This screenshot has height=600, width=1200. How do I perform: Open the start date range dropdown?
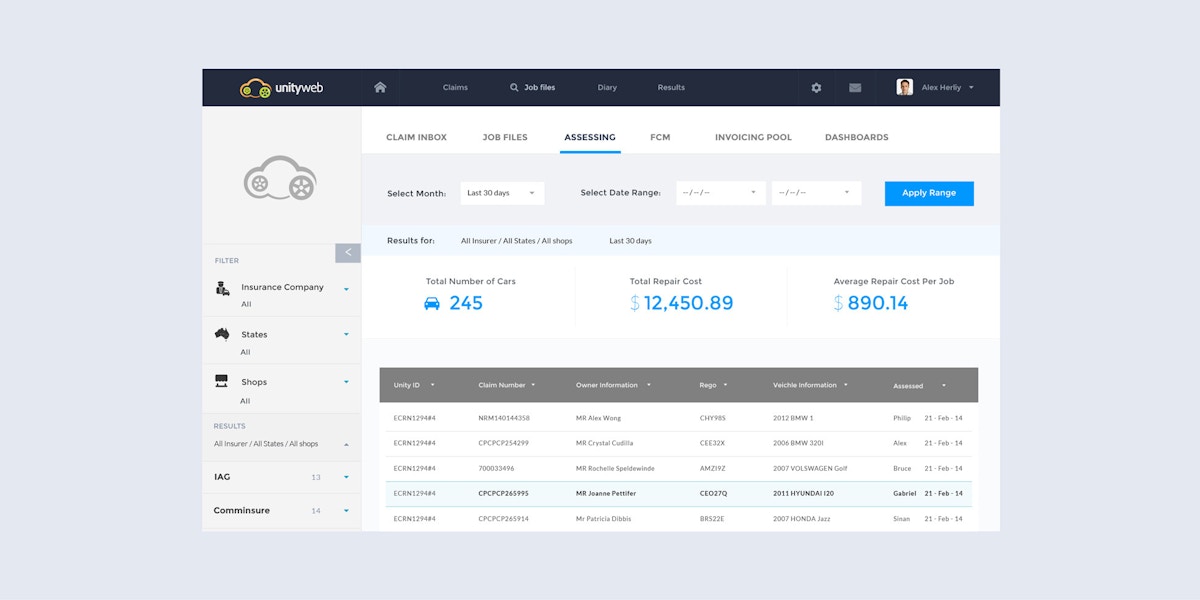pyautogui.click(x=720, y=193)
